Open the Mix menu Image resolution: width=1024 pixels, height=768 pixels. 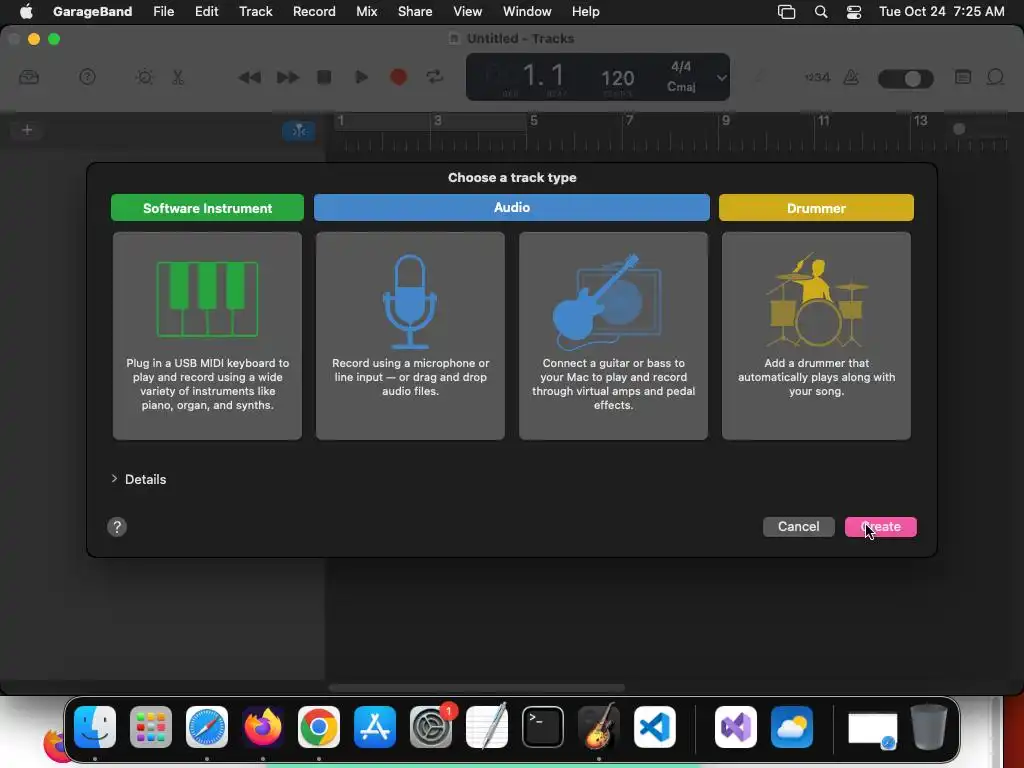click(366, 12)
